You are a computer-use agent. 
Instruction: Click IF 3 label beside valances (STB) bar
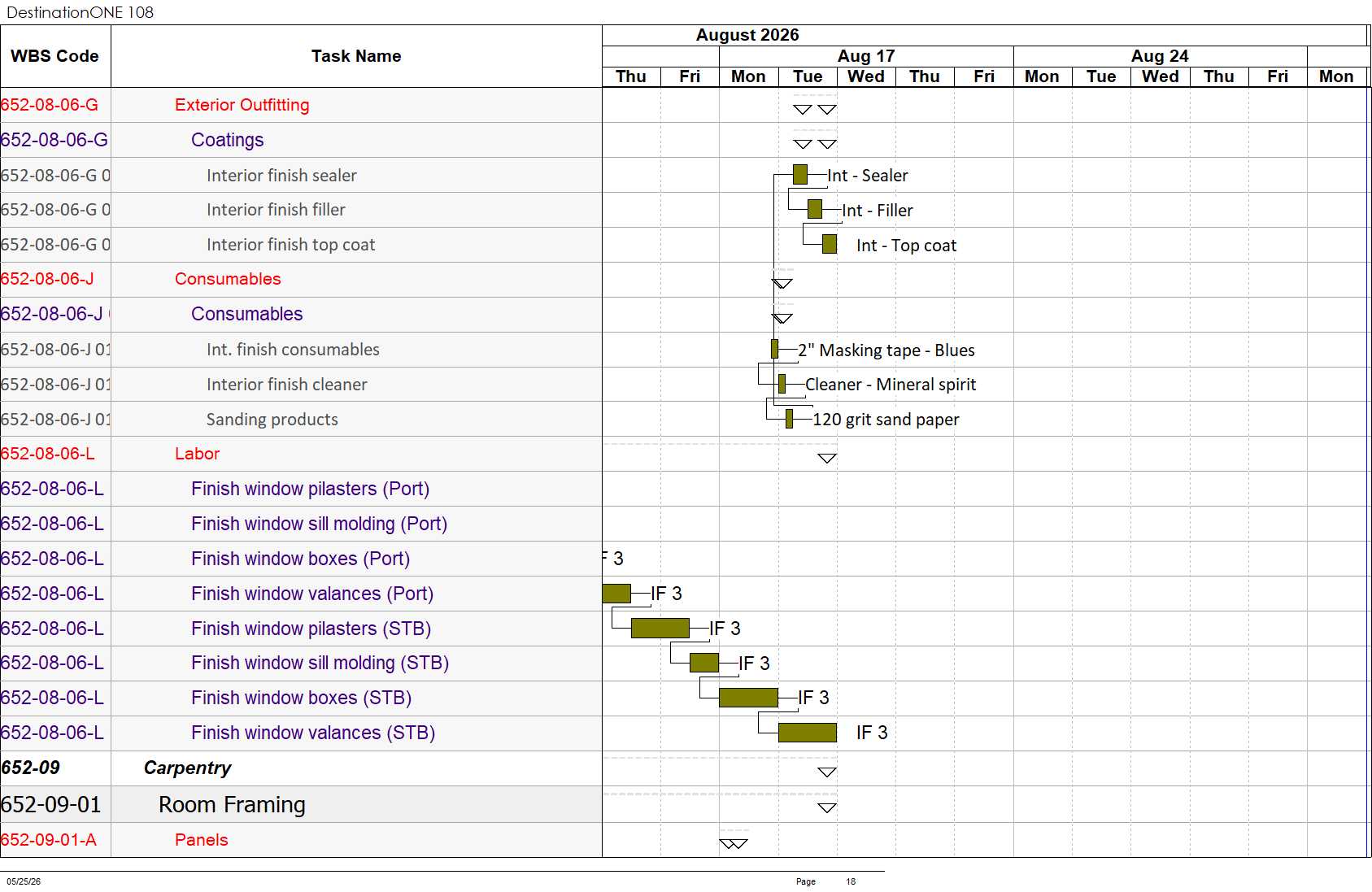[872, 733]
